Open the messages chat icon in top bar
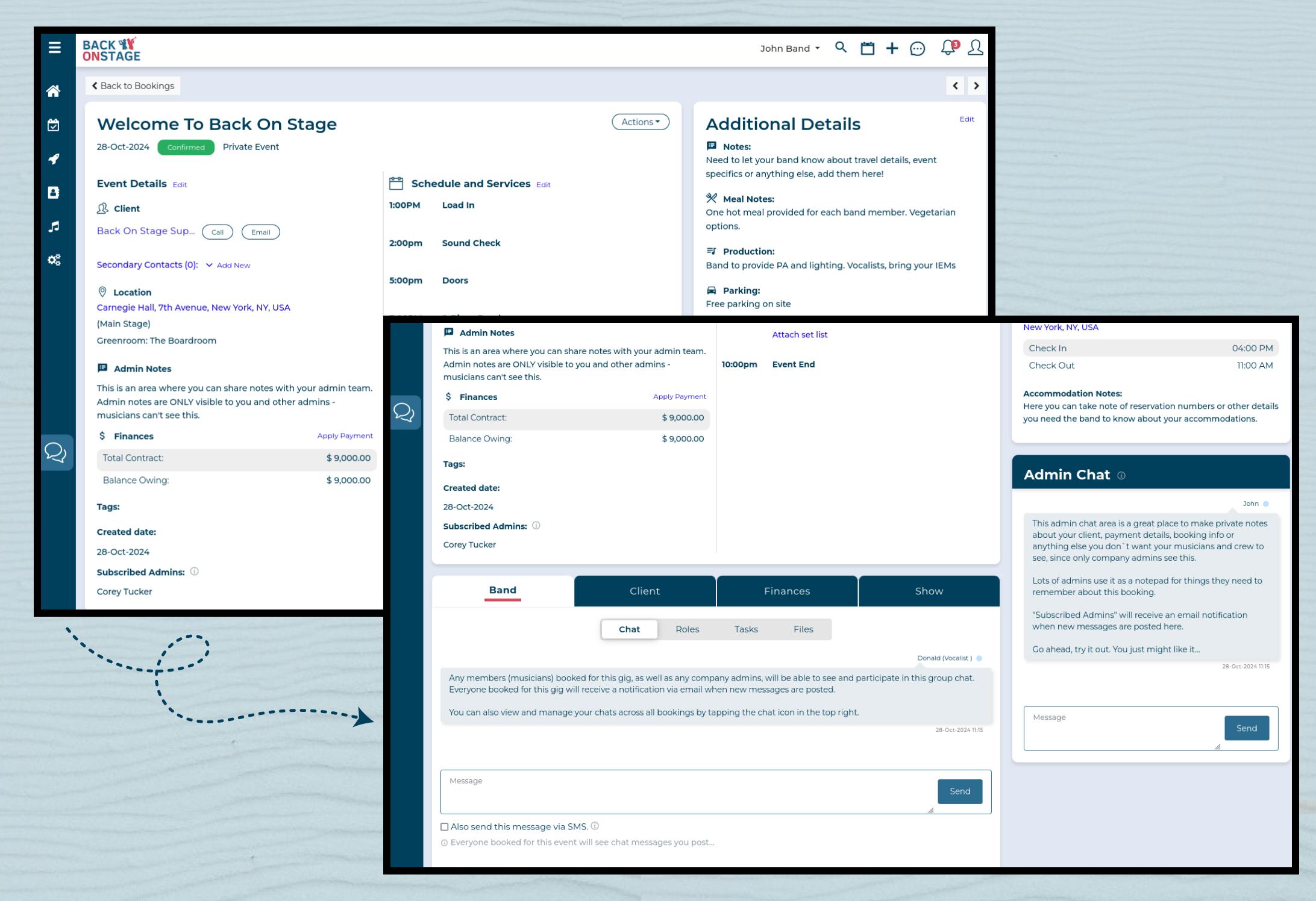The width and height of the screenshot is (1316, 901). click(917, 49)
